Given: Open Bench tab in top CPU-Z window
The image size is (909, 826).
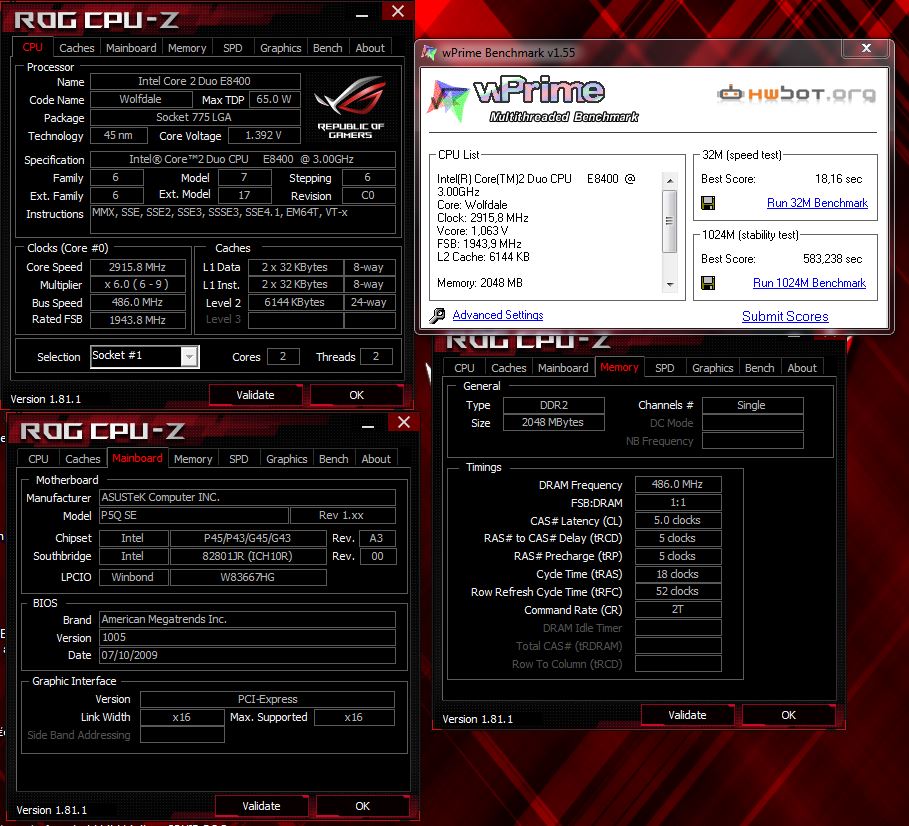Looking at the screenshot, I should tap(328, 48).
